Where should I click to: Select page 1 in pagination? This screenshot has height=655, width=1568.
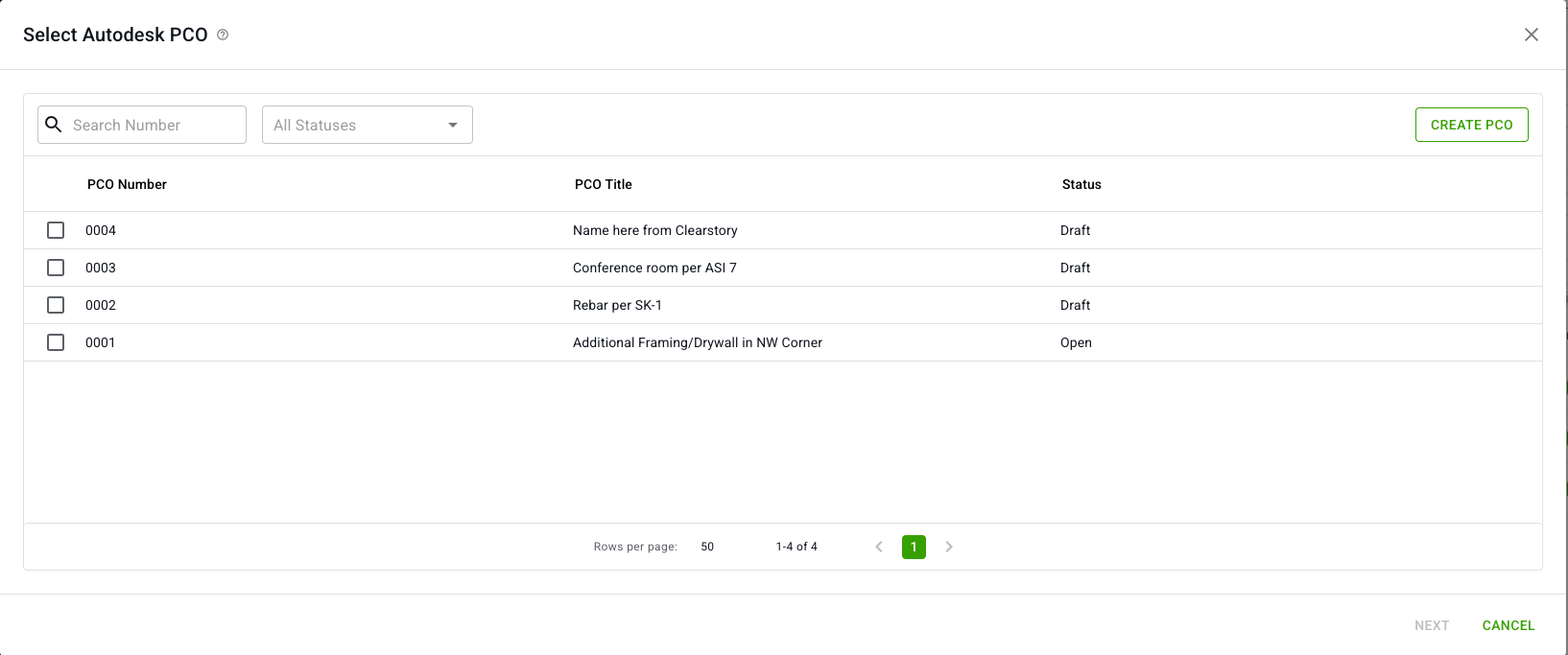(x=914, y=547)
